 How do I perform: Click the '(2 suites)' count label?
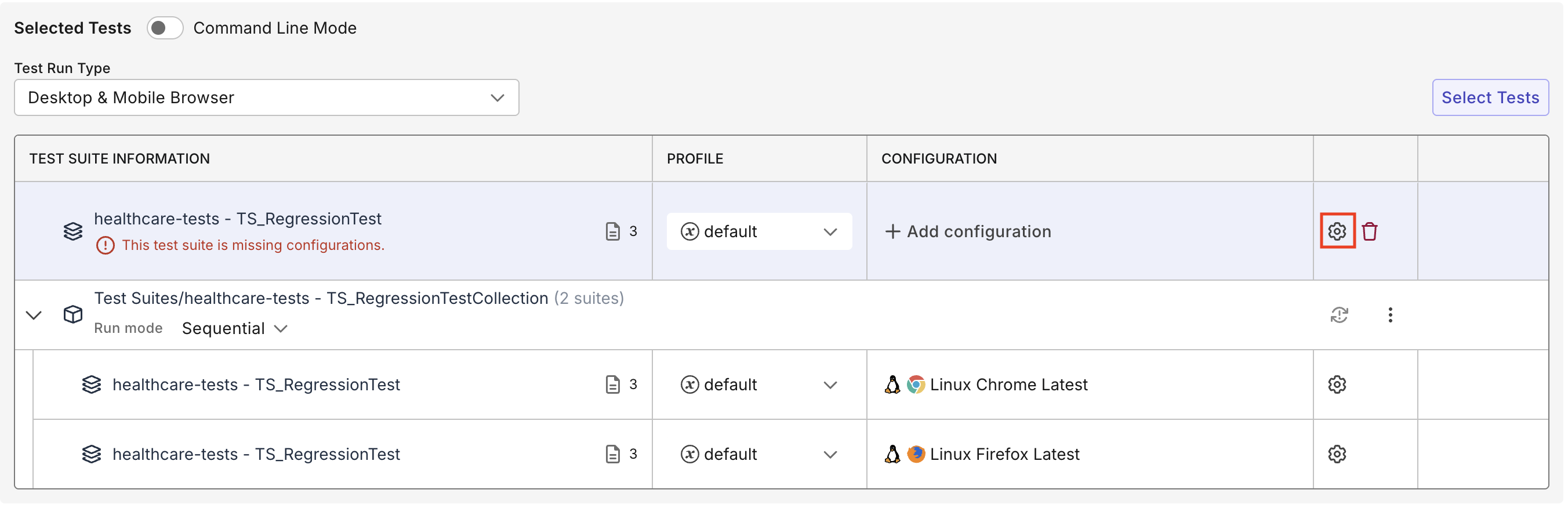[589, 299]
